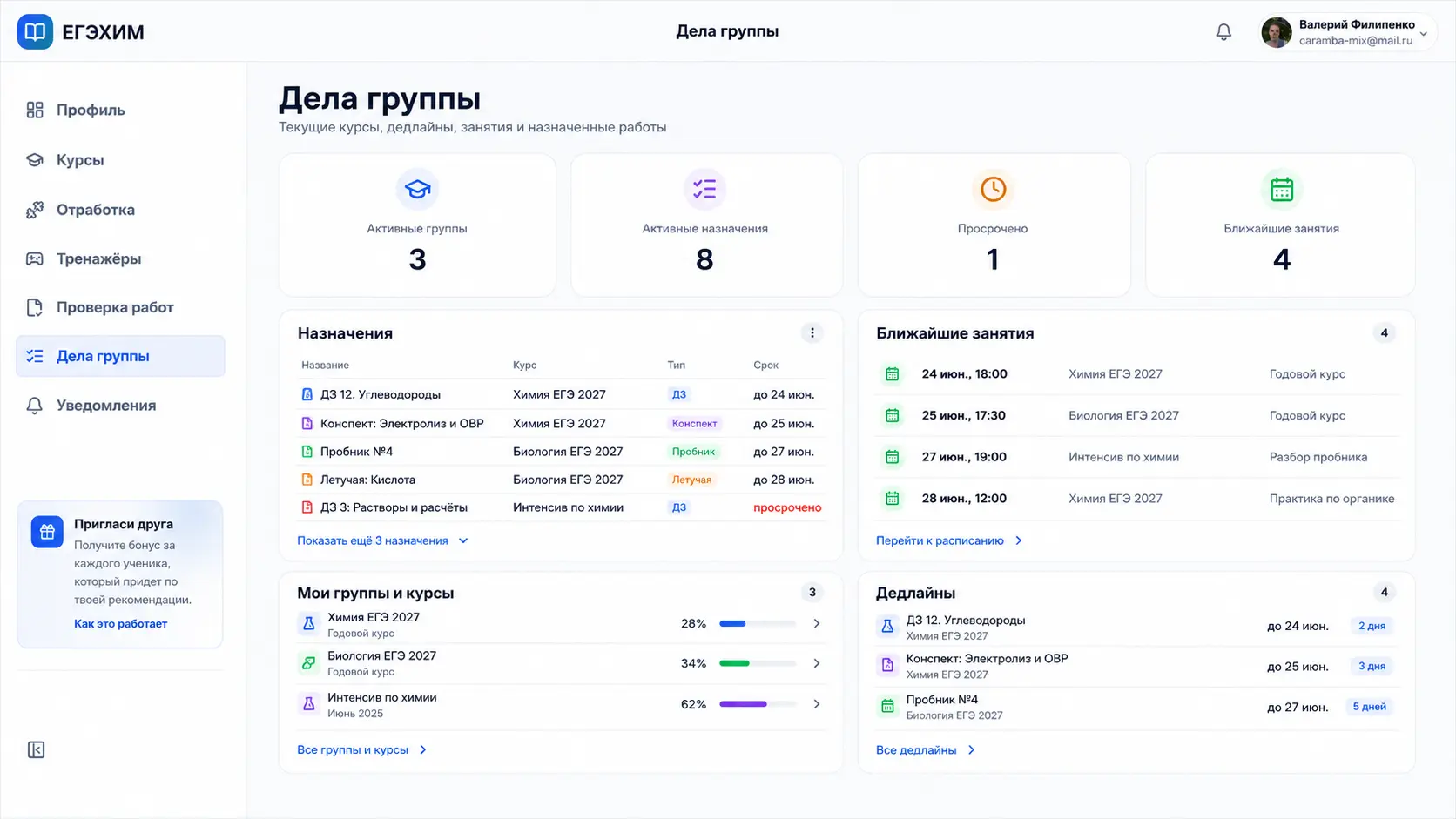Screen dimensions: 1456x819
Task: Click the ЕГЭХИМ book logo icon
Action: [x=35, y=32]
